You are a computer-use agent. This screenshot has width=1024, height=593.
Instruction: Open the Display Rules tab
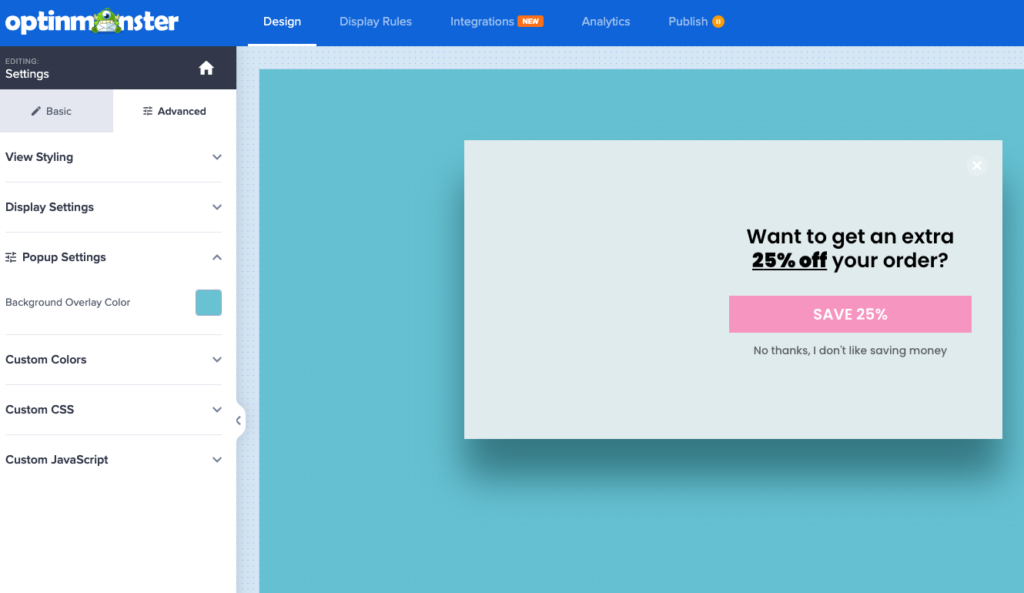375,22
